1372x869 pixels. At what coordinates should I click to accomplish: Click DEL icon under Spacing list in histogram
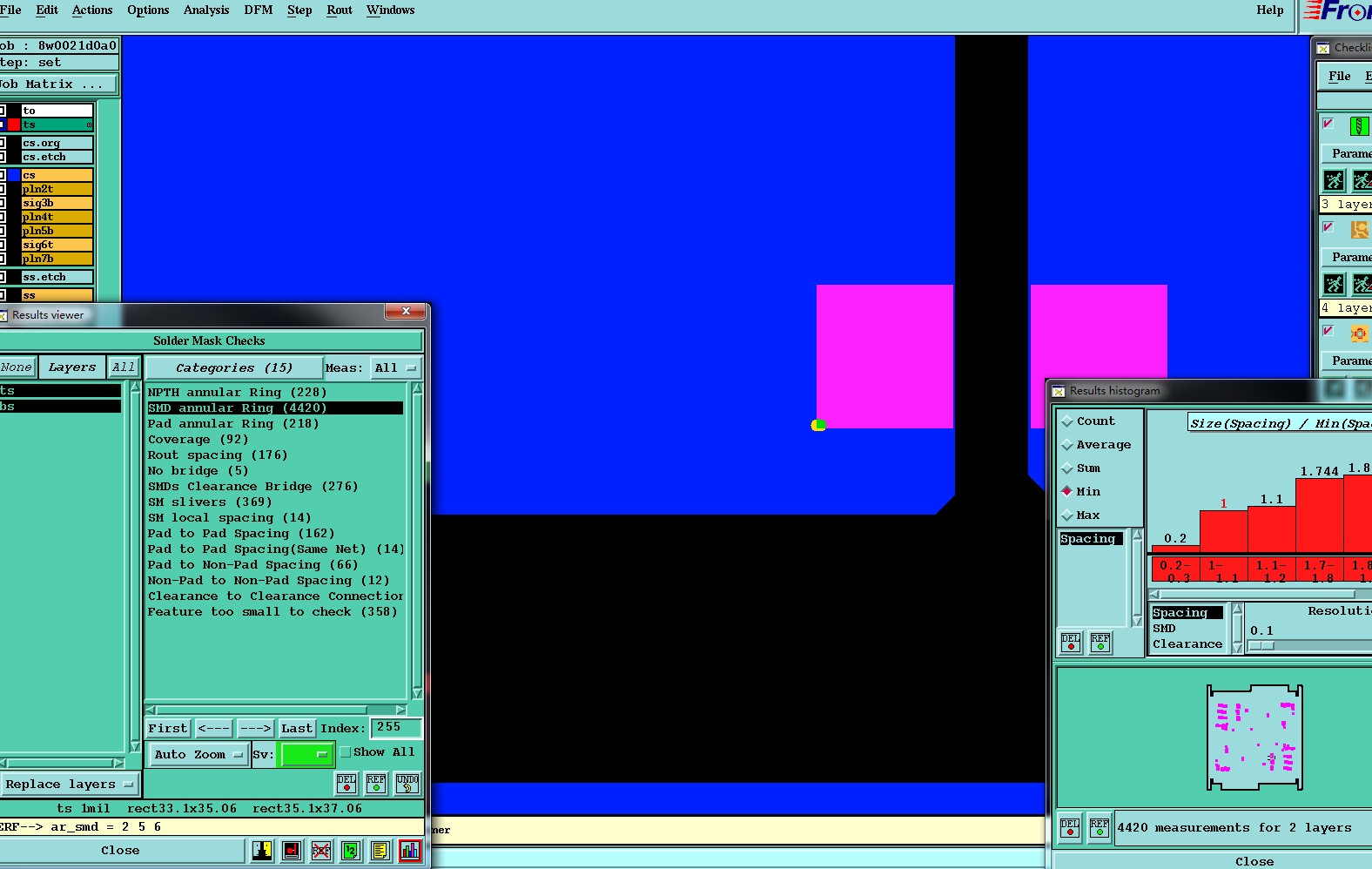pos(1071,643)
